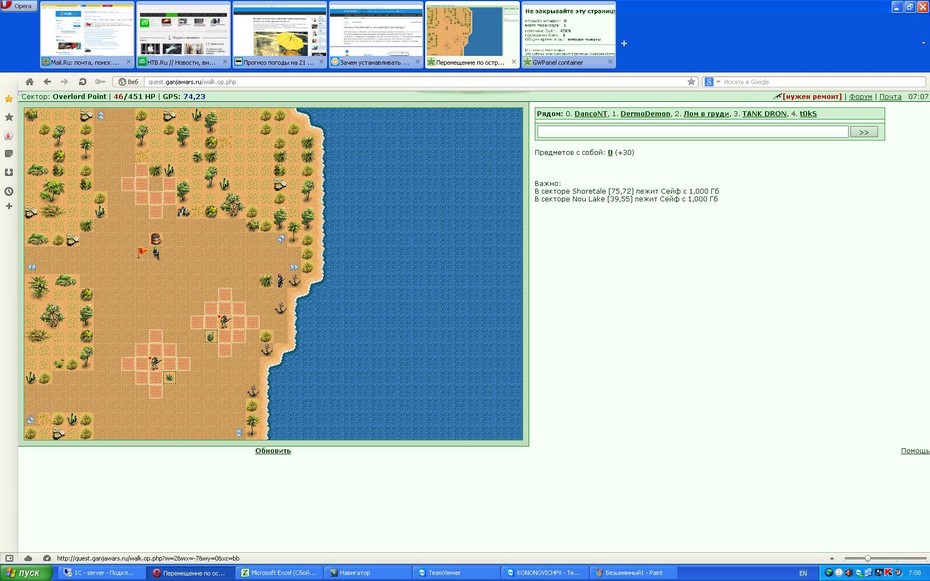
Task: Open the Пуск start button
Action: tap(26, 573)
